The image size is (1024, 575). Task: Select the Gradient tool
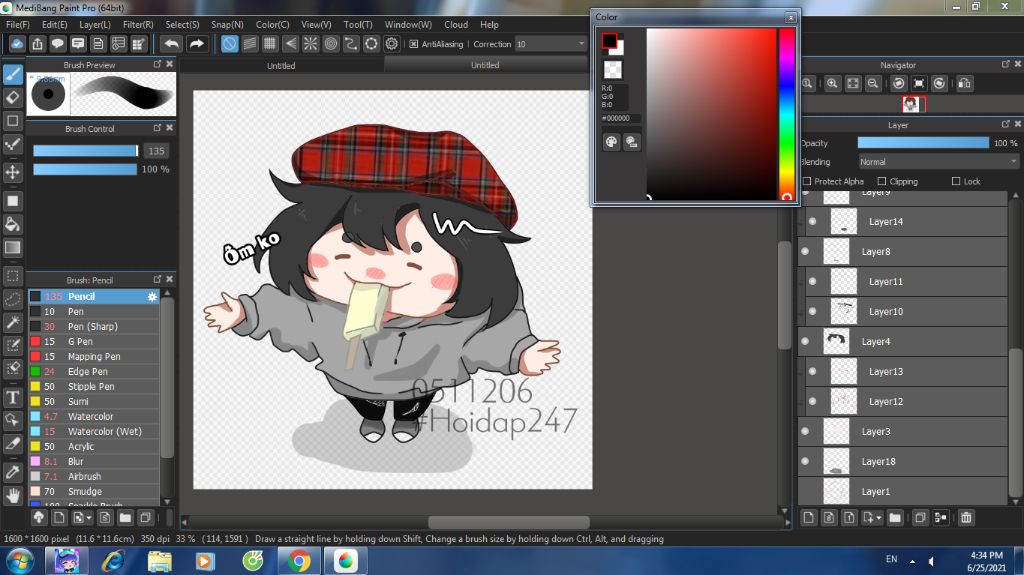(12, 248)
